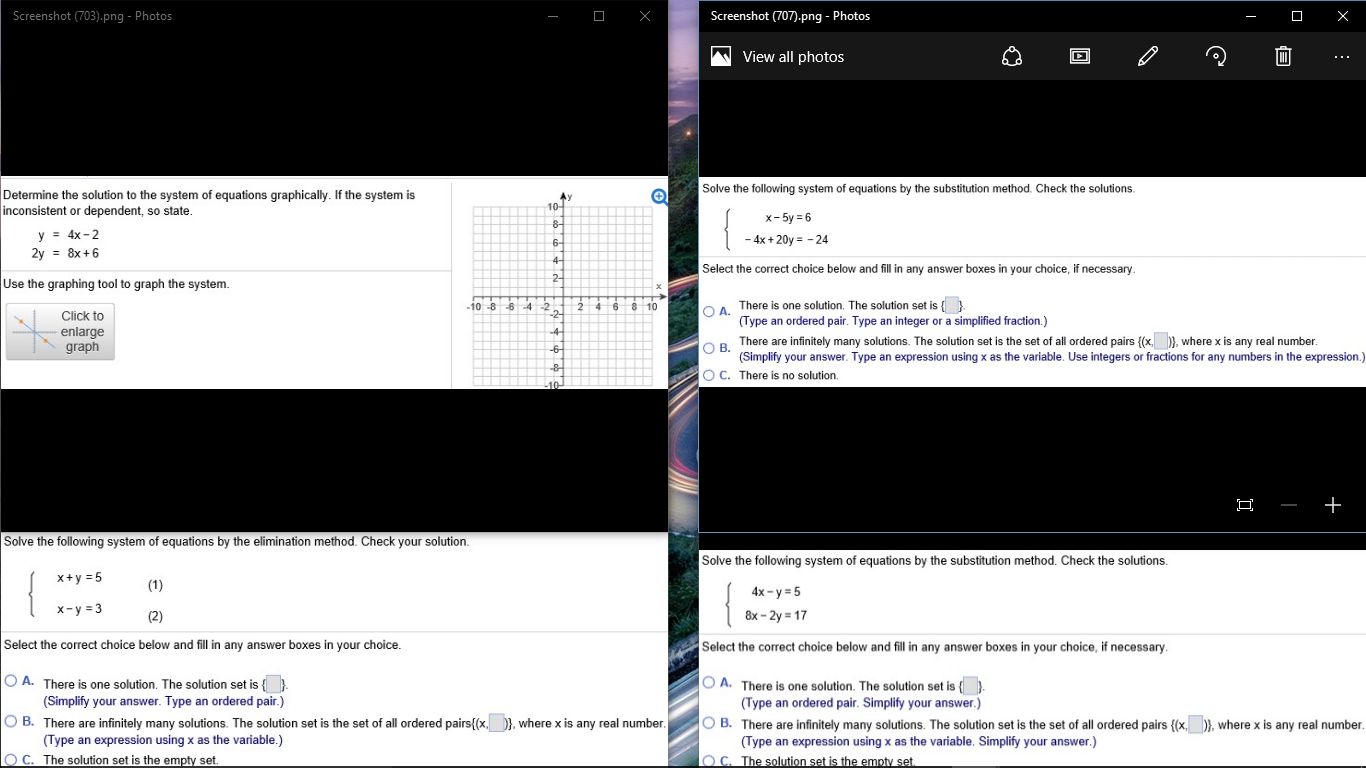
Task: Select option B in the elimination method question
Action: (11, 721)
